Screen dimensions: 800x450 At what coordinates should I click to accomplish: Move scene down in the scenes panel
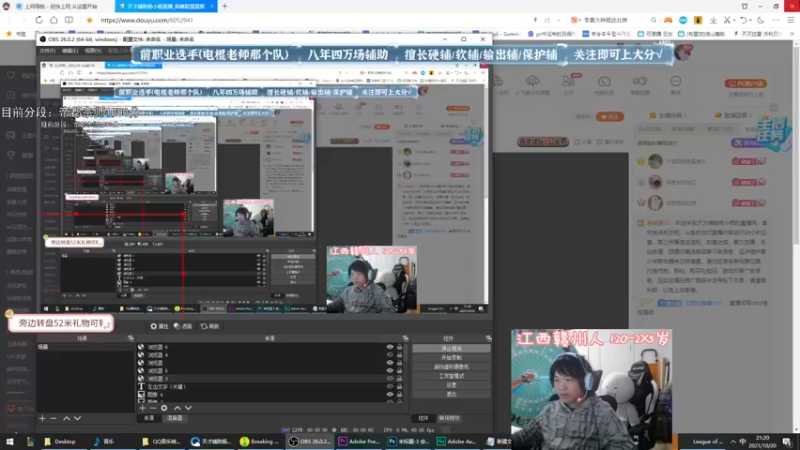(78, 418)
